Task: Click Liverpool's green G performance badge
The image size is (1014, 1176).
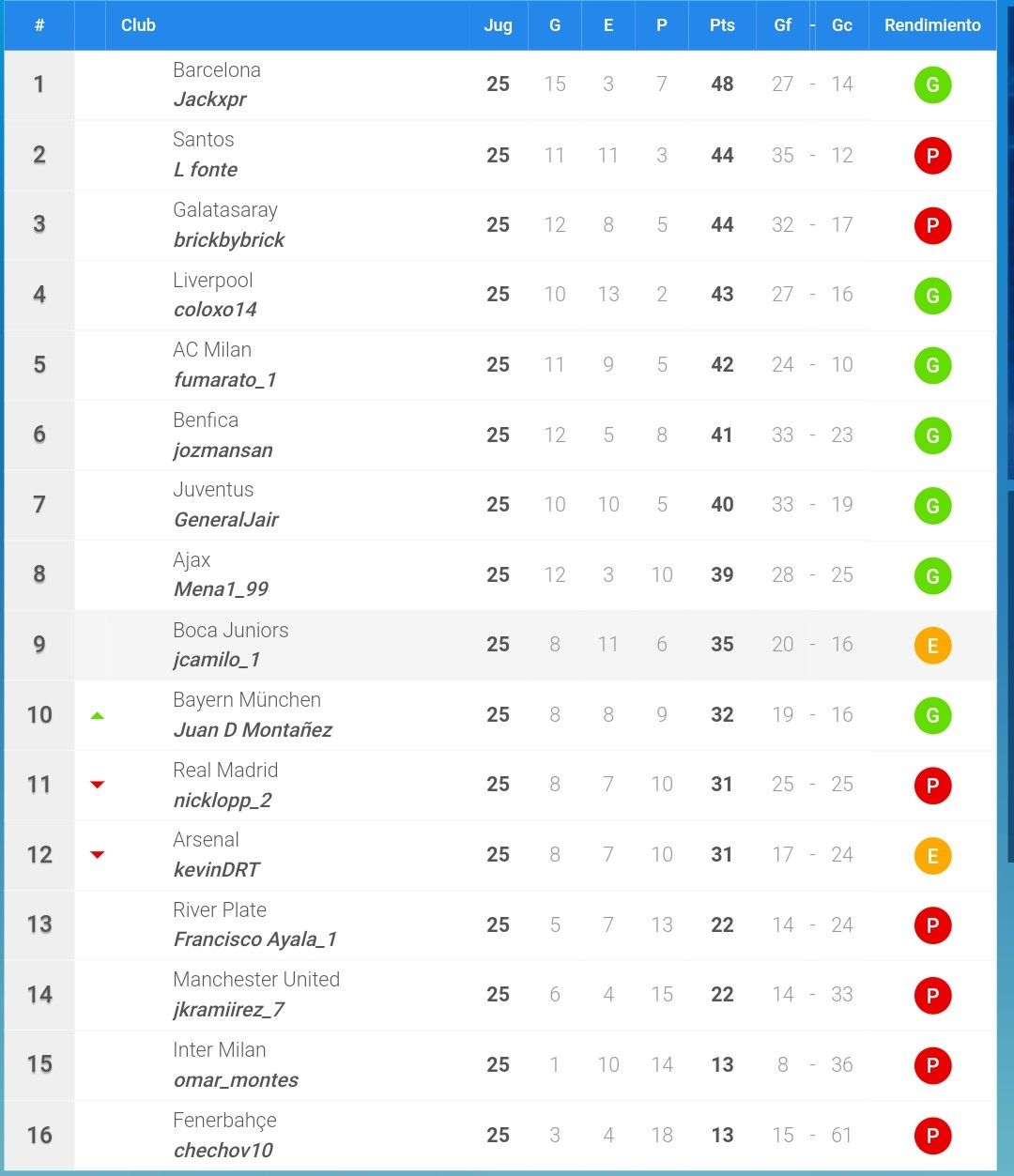Action: click(932, 296)
